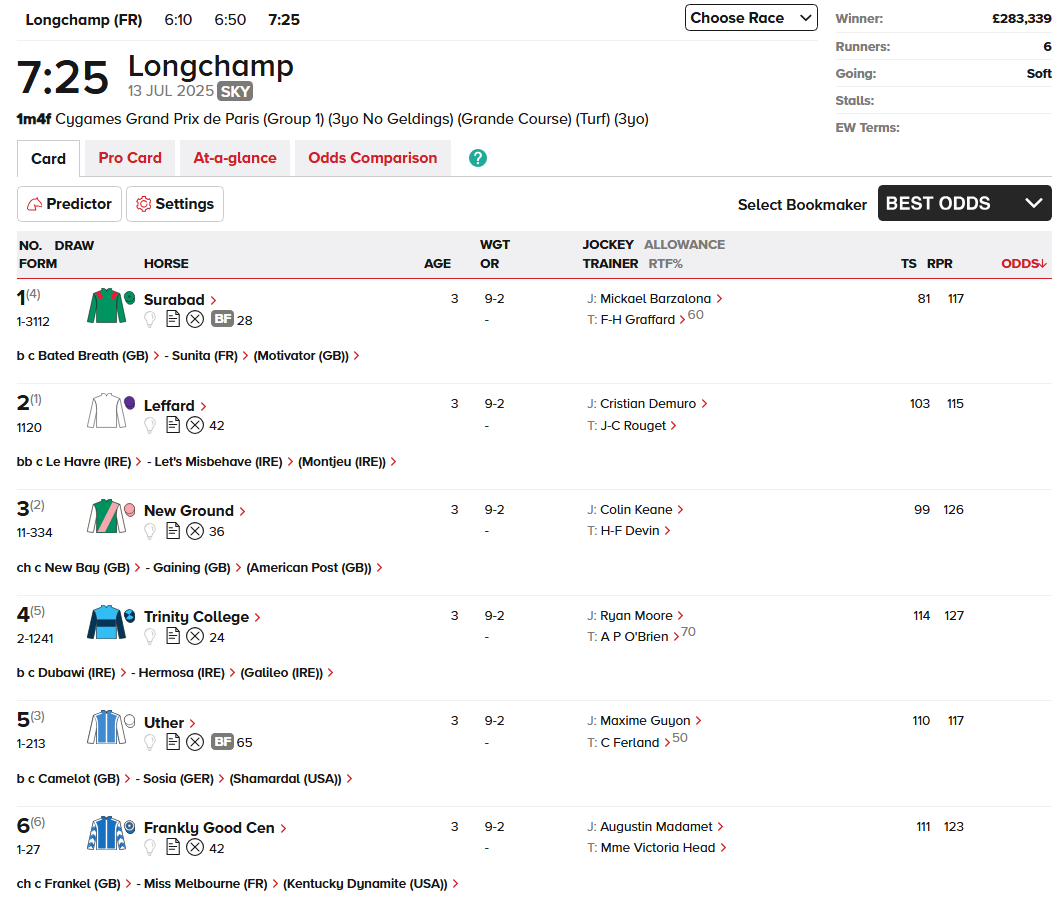
Task: Open trainer F-H Graffard's profile
Action: tap(644, 319)
